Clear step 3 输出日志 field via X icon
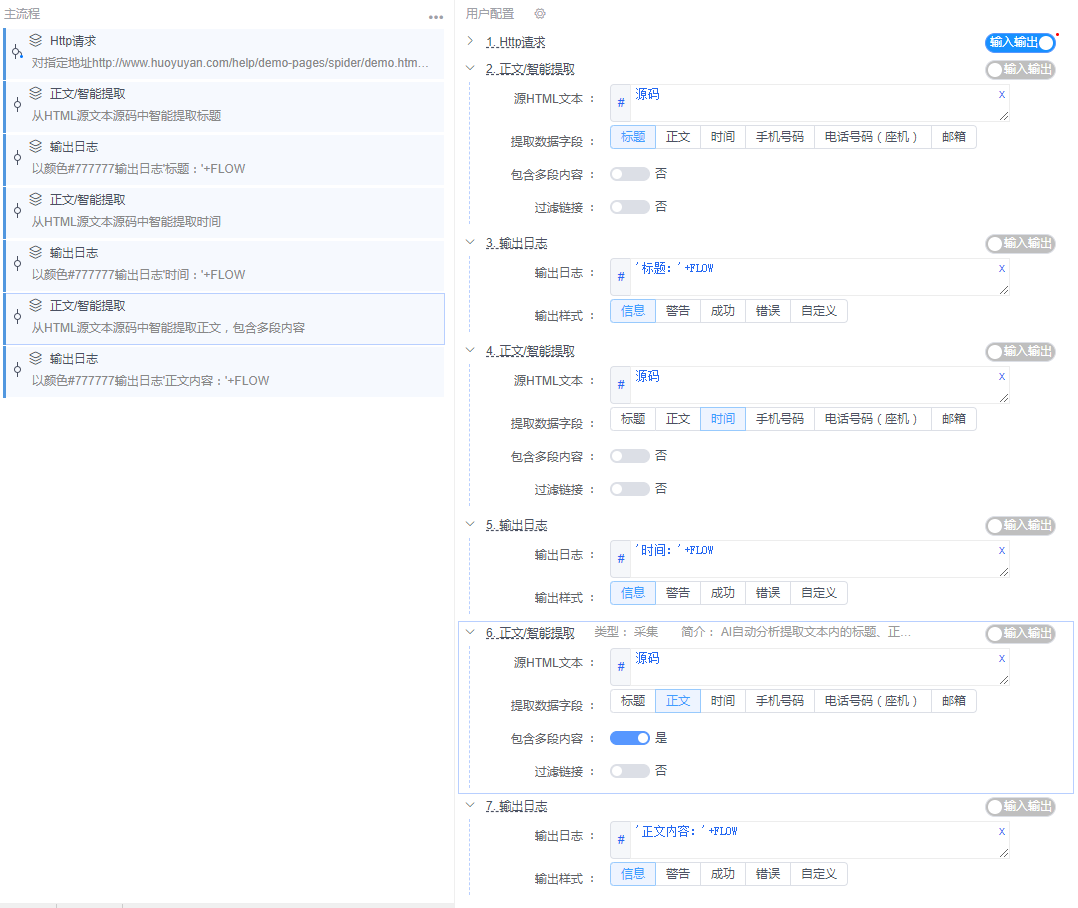The height and width of the screenshot is (908, 1078). point(1001,268)
